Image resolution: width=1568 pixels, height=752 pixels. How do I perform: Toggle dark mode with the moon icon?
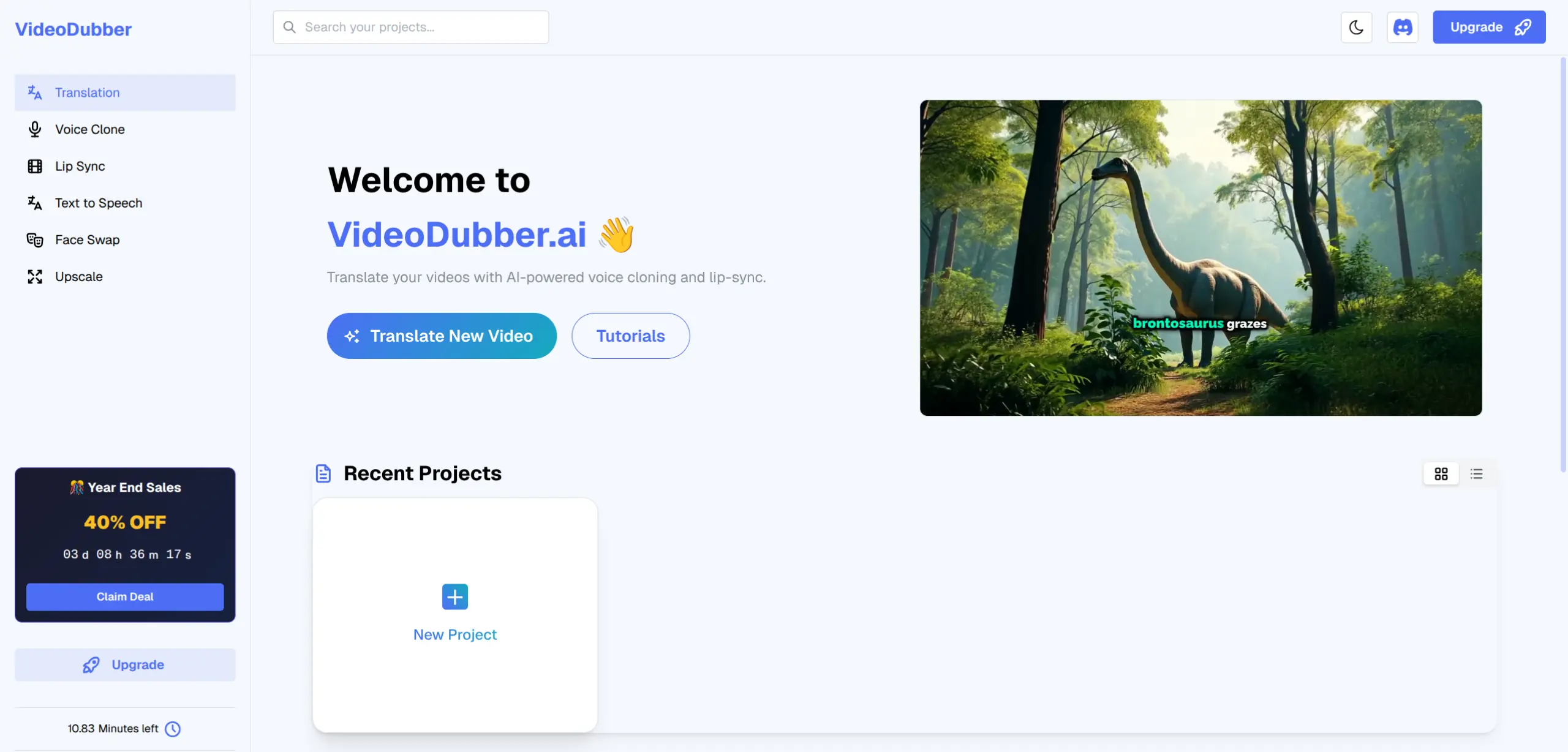tap(1356, 27)
